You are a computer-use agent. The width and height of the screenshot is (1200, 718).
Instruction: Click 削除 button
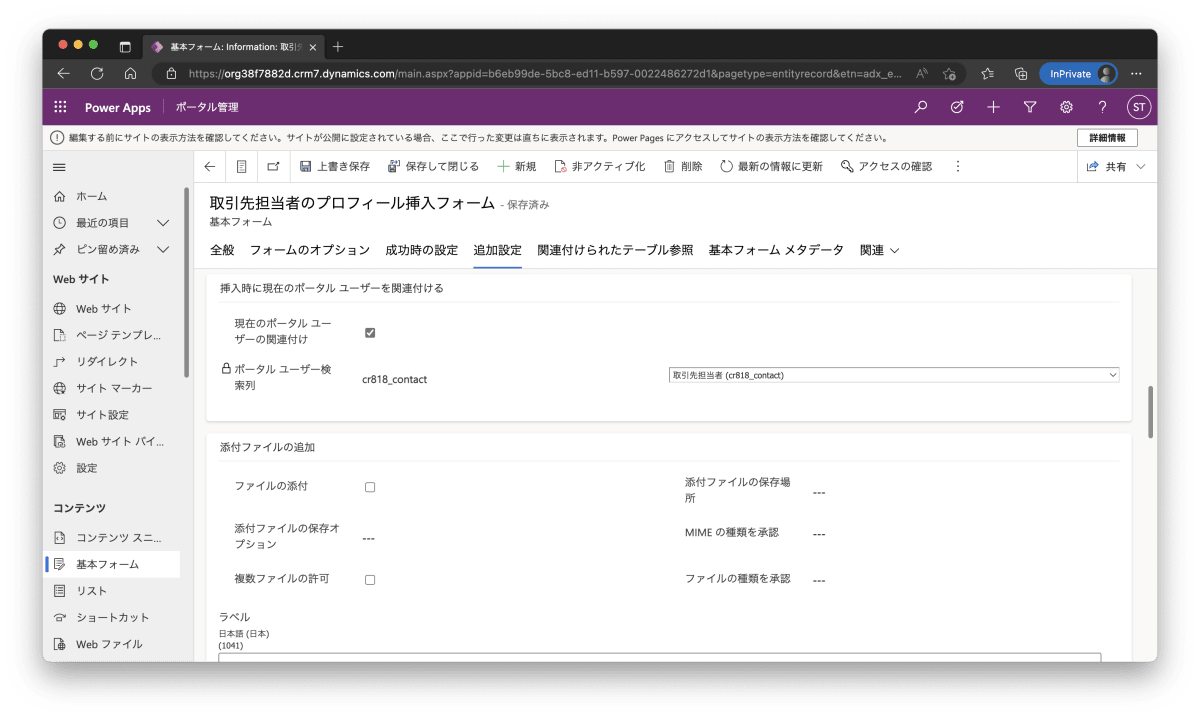click(683, 166)
